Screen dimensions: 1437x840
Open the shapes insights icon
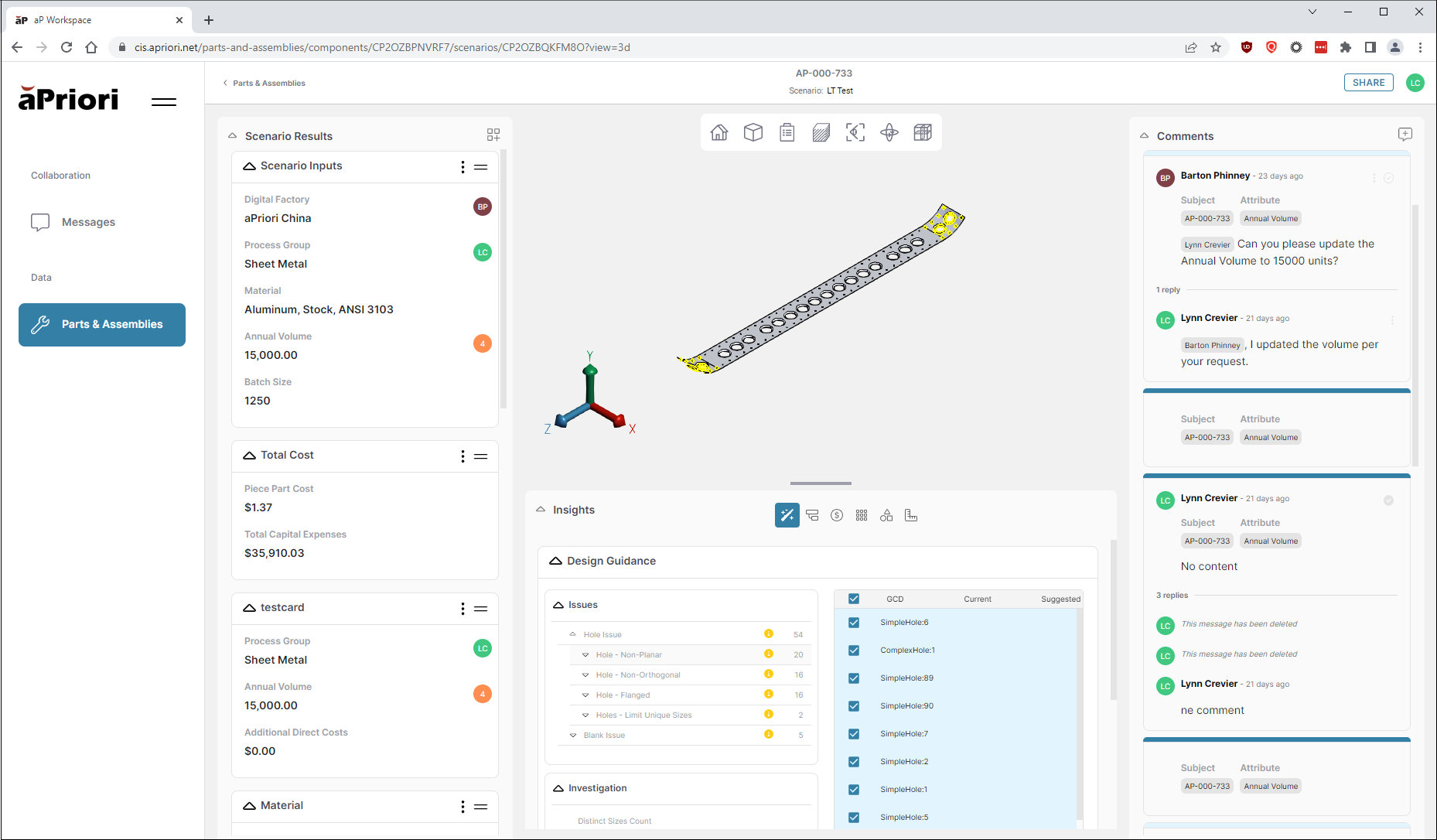click(886, 515)
